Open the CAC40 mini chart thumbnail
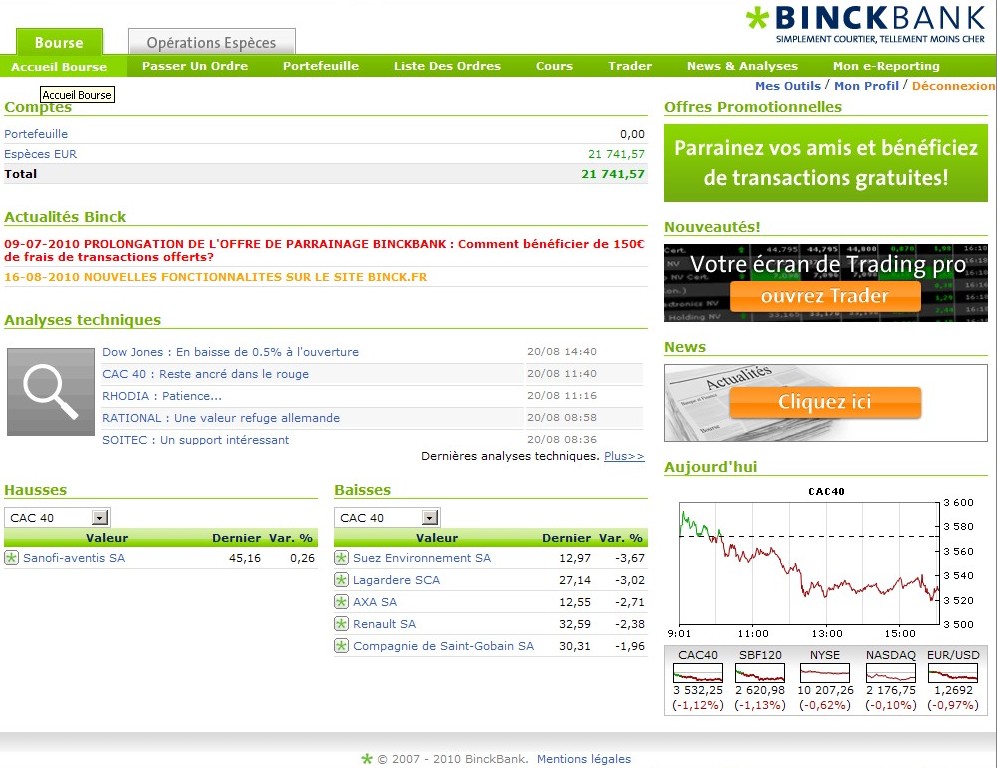This screenshot has height=768, width=997. [x=698, y=673]
